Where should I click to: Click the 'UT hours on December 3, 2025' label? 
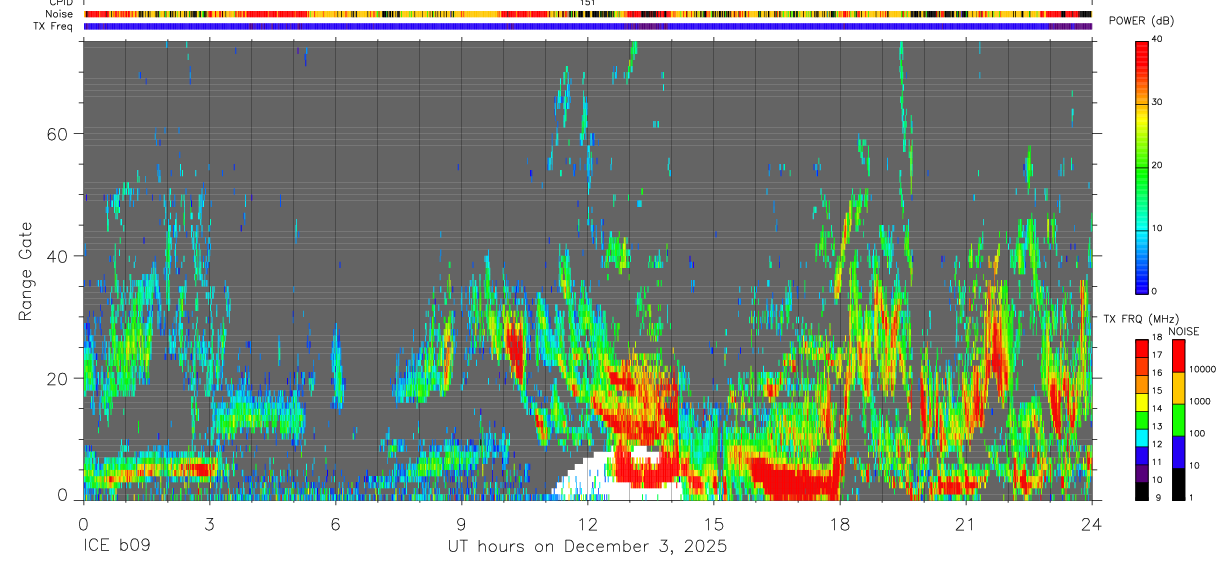587,546
